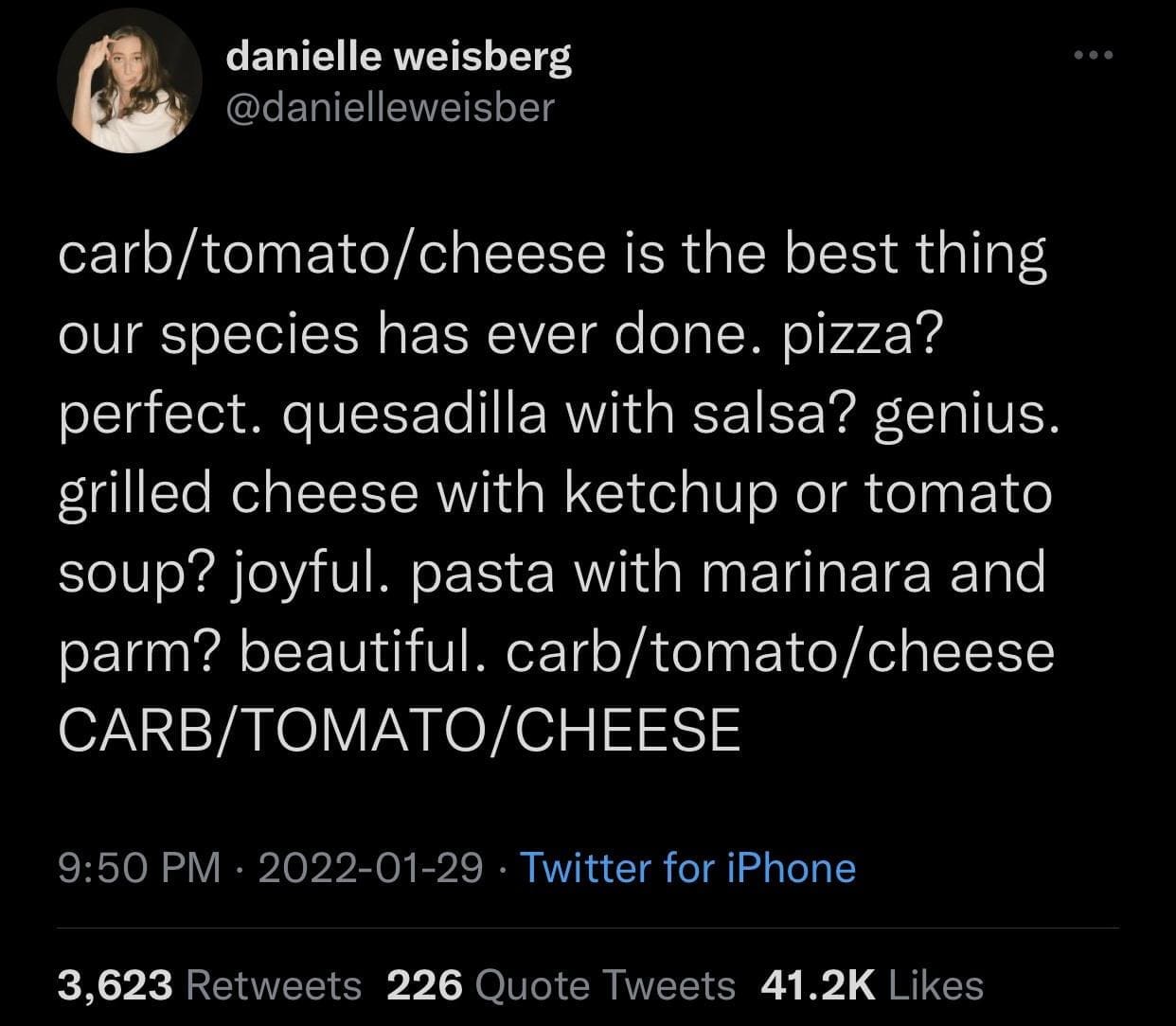Screen dimensions: 1176x1026
Task: Click danielle weisberg's profile picture
Action: [x=129, y=82]
